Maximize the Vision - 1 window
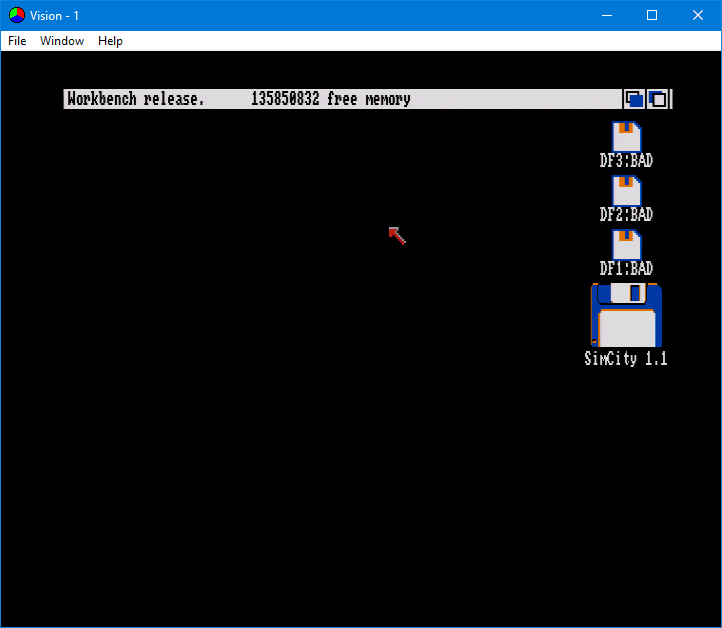Viewport: 722px width, 628px height. click(652, 15)
